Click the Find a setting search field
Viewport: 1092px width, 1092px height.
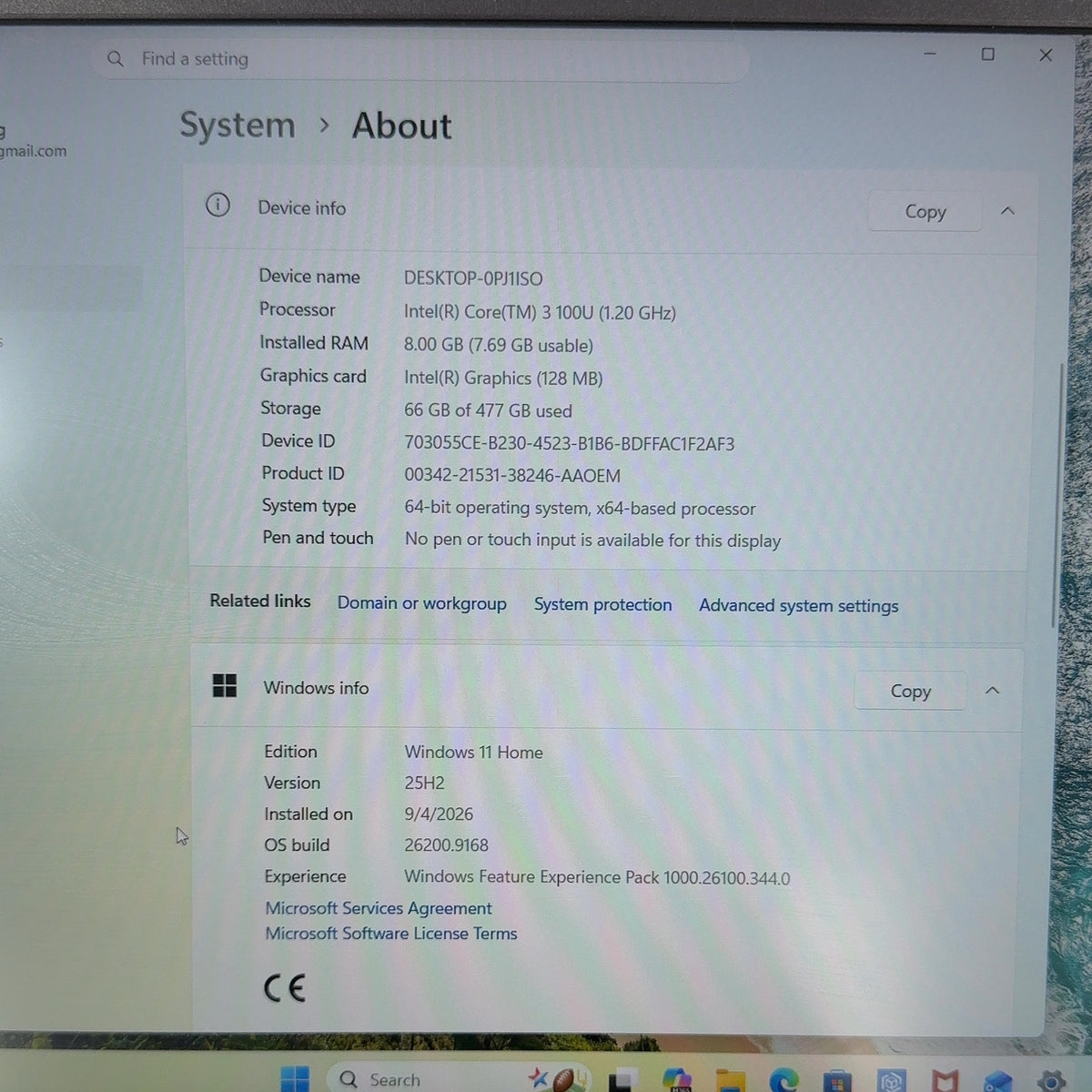pos(420,59)
